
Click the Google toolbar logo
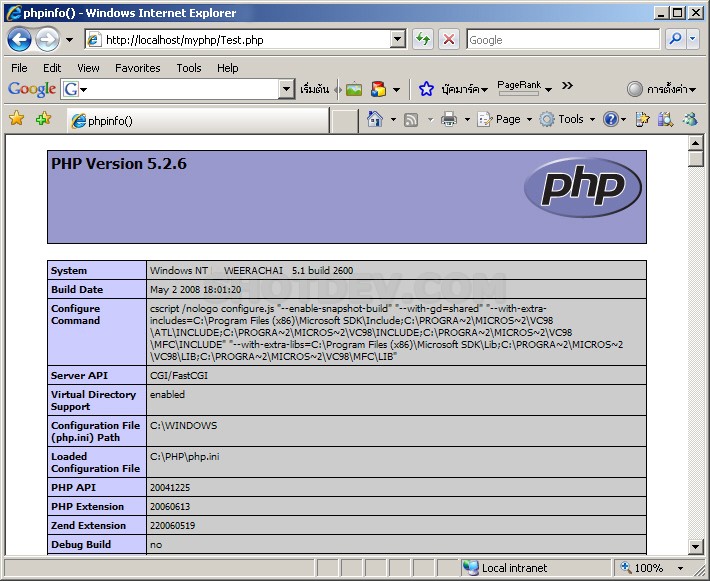(x=32, y=89)
